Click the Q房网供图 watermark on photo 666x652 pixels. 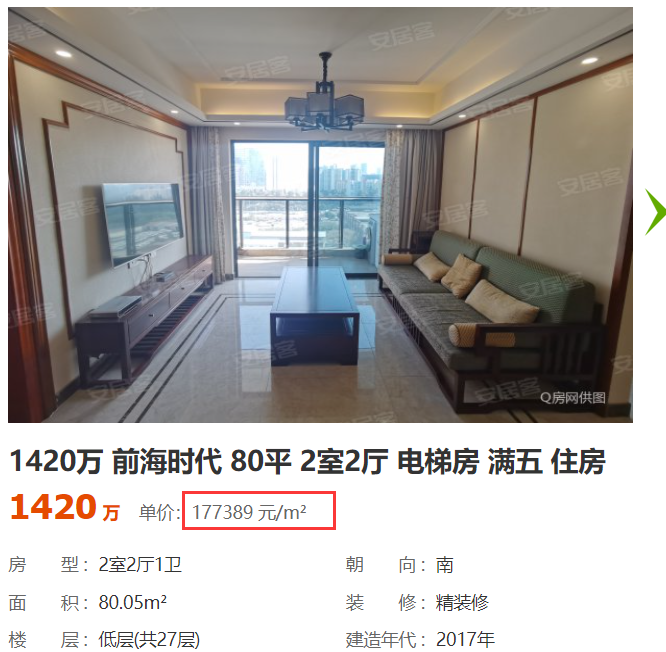coord(573,398)
